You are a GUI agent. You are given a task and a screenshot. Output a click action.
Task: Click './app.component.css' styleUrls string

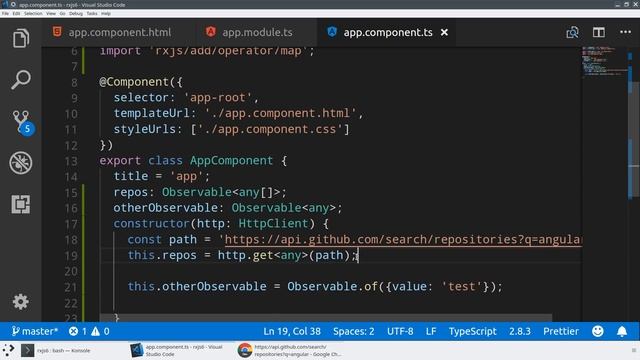point(270,129)
